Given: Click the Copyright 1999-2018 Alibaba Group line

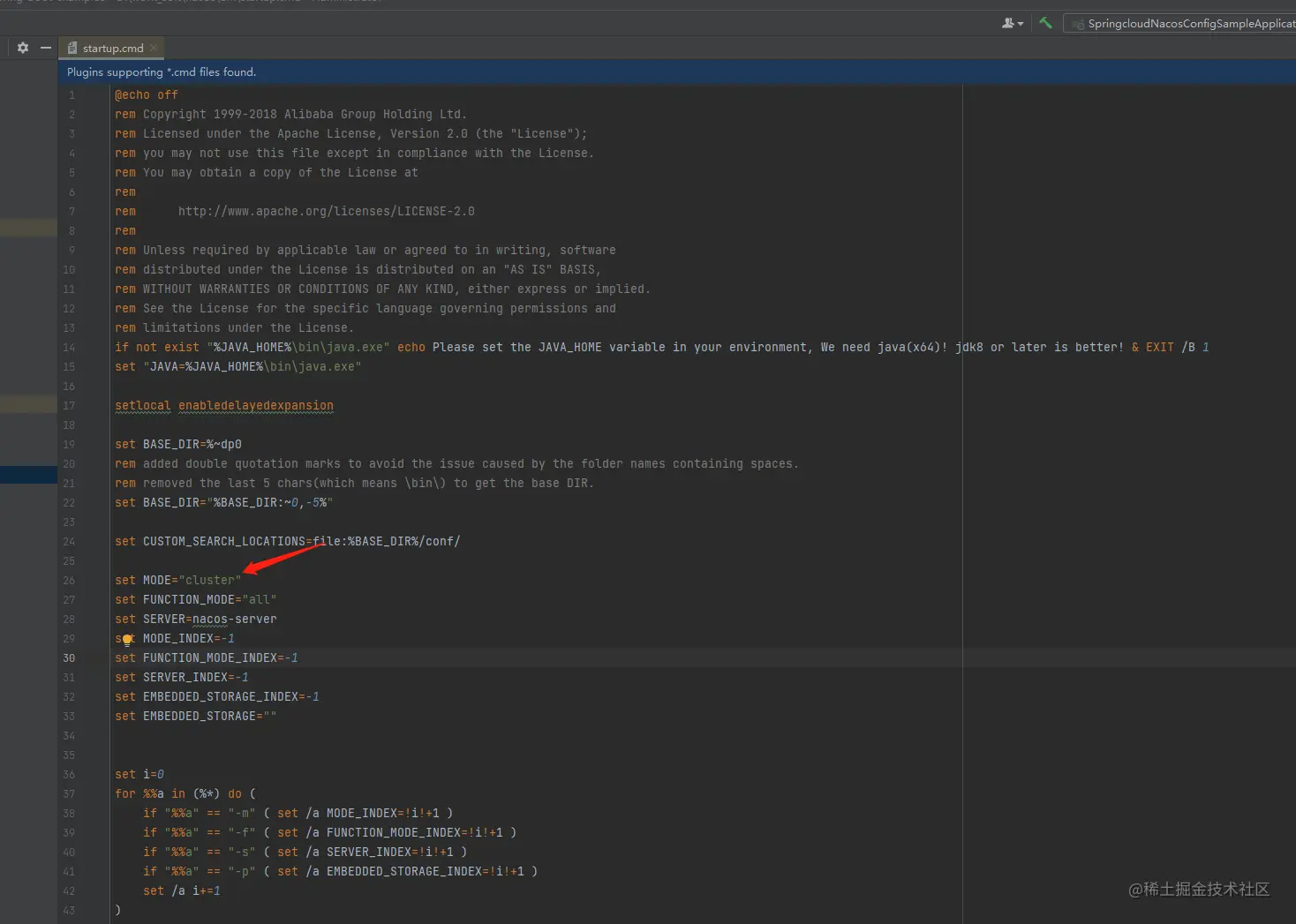Looking at the screenshot, I should (290, 115).
